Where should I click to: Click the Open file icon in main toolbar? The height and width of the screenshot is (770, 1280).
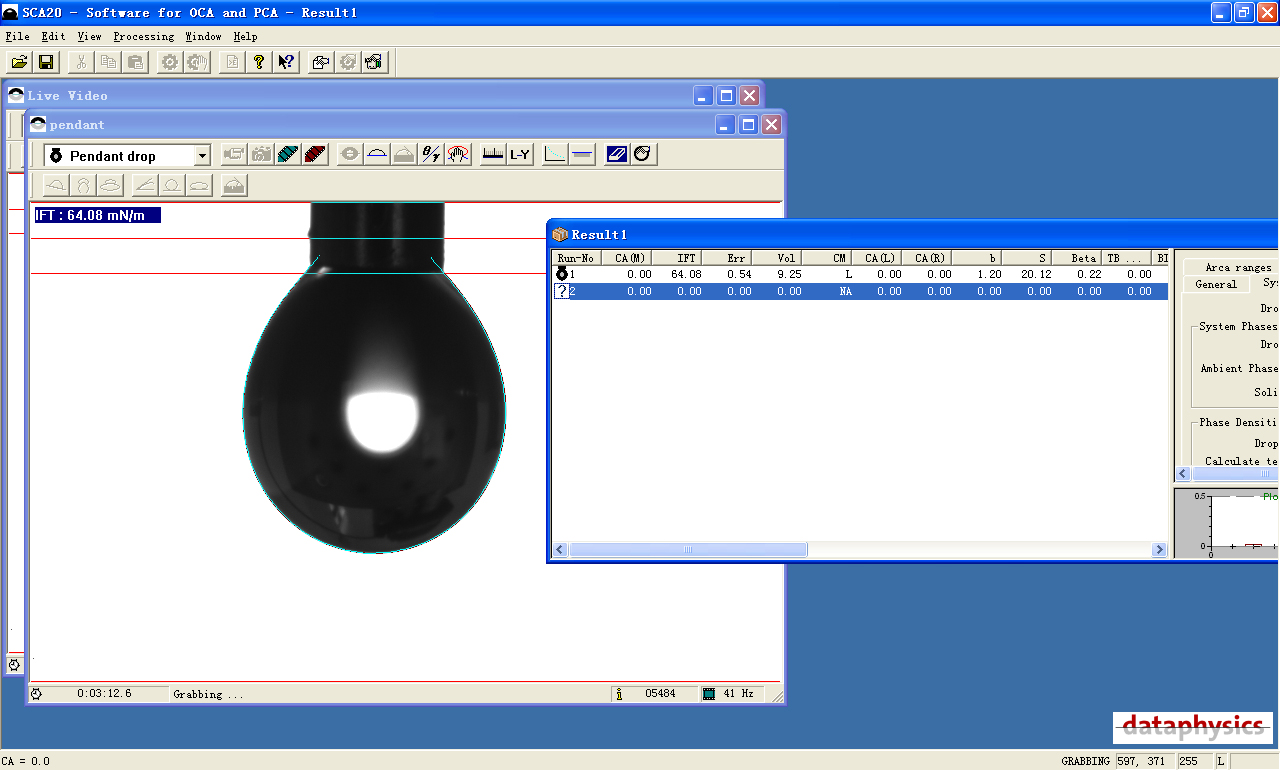tap(19, 62)
